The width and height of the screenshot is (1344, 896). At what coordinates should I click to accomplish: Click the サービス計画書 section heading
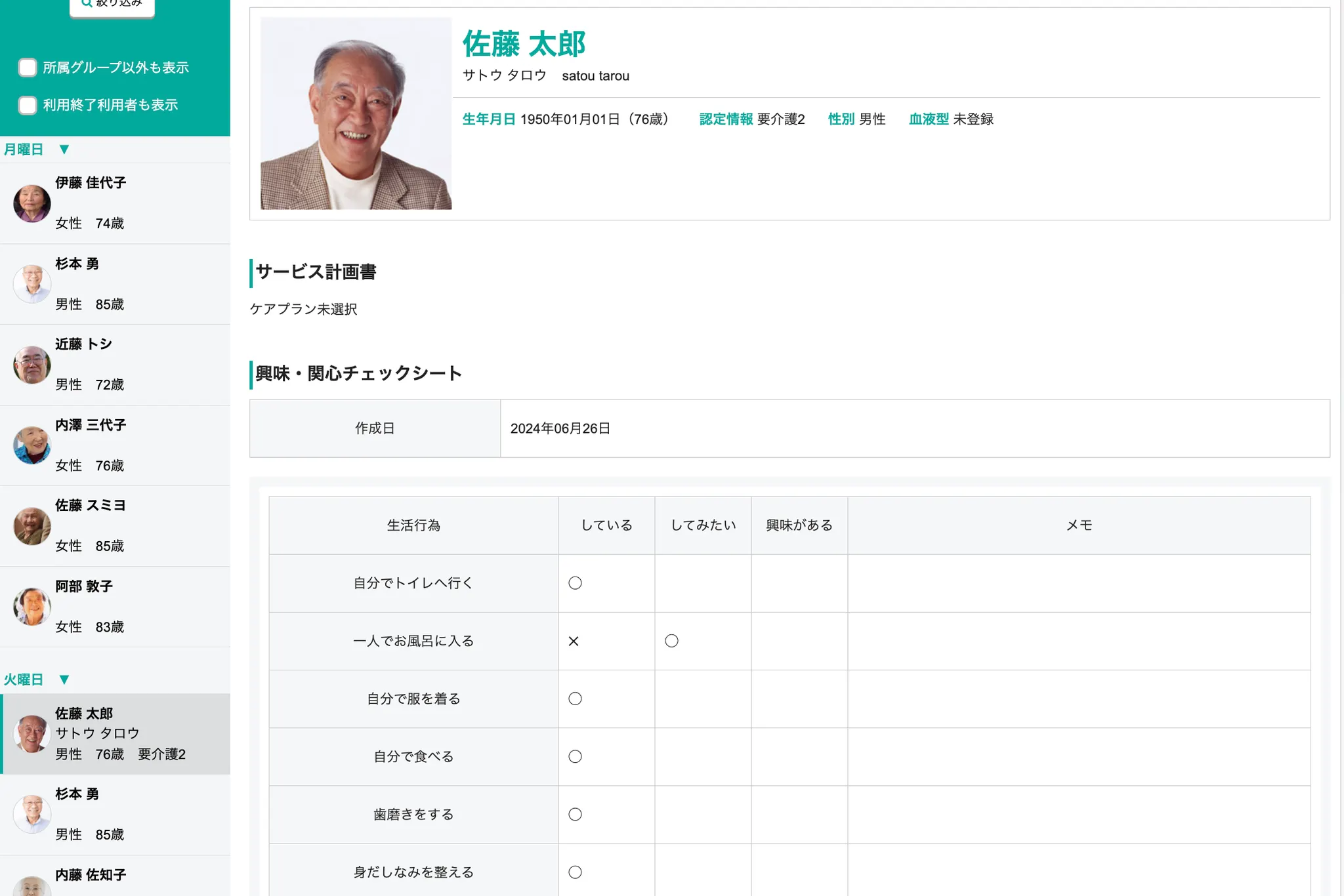(316, 272)
